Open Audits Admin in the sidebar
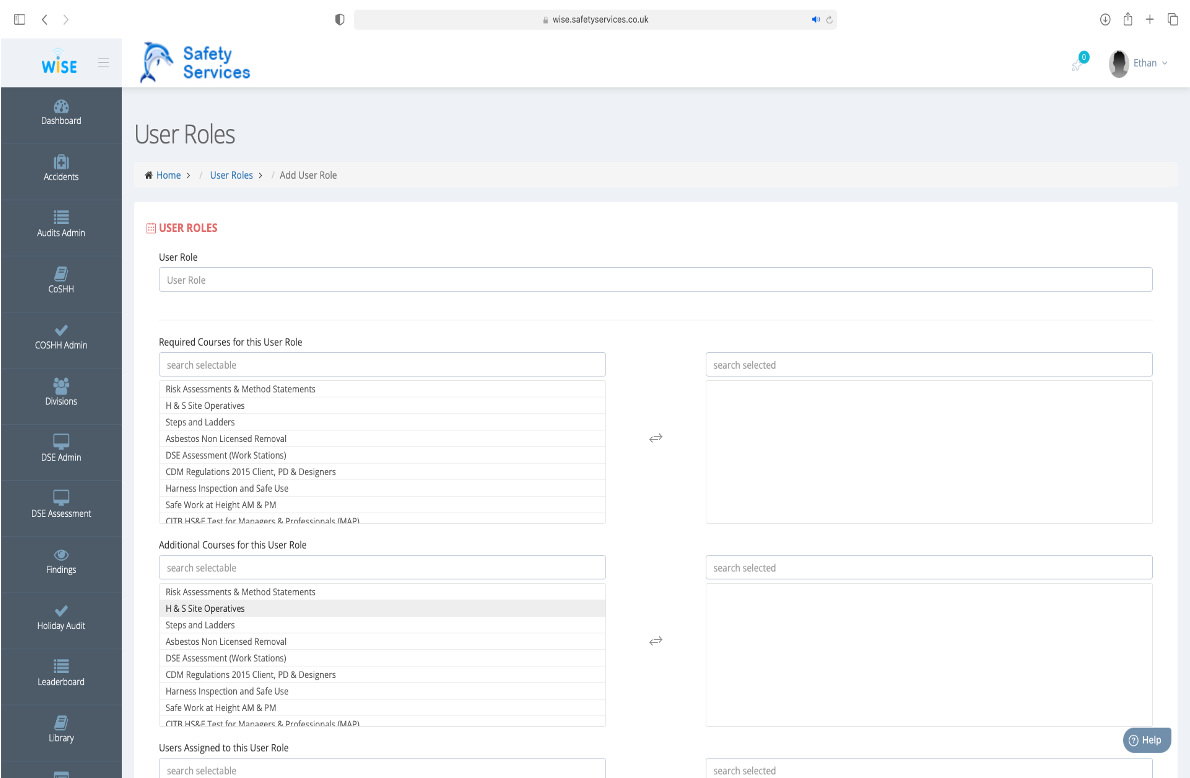The height and width of the screenshot is (778, 1190). [61, 225]
